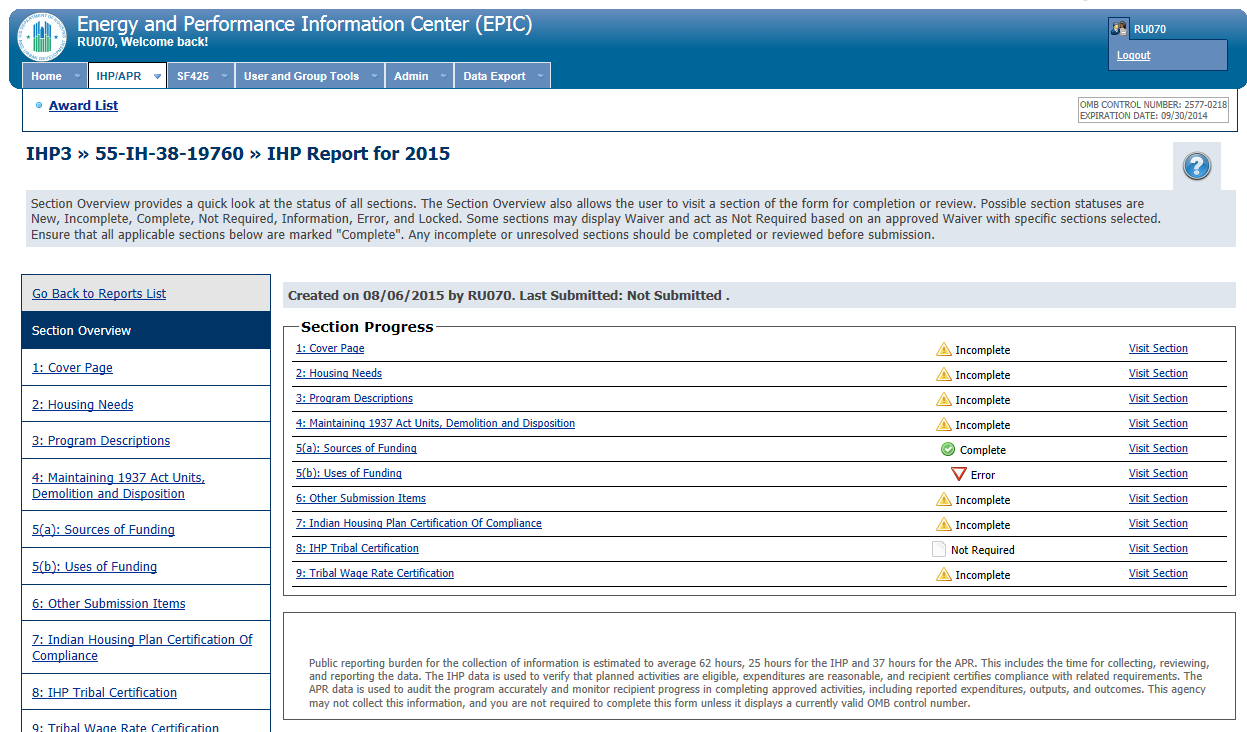1247x732 pixels.
Task: Select Section Overview in the sidebar
Action: click(82, 331)
